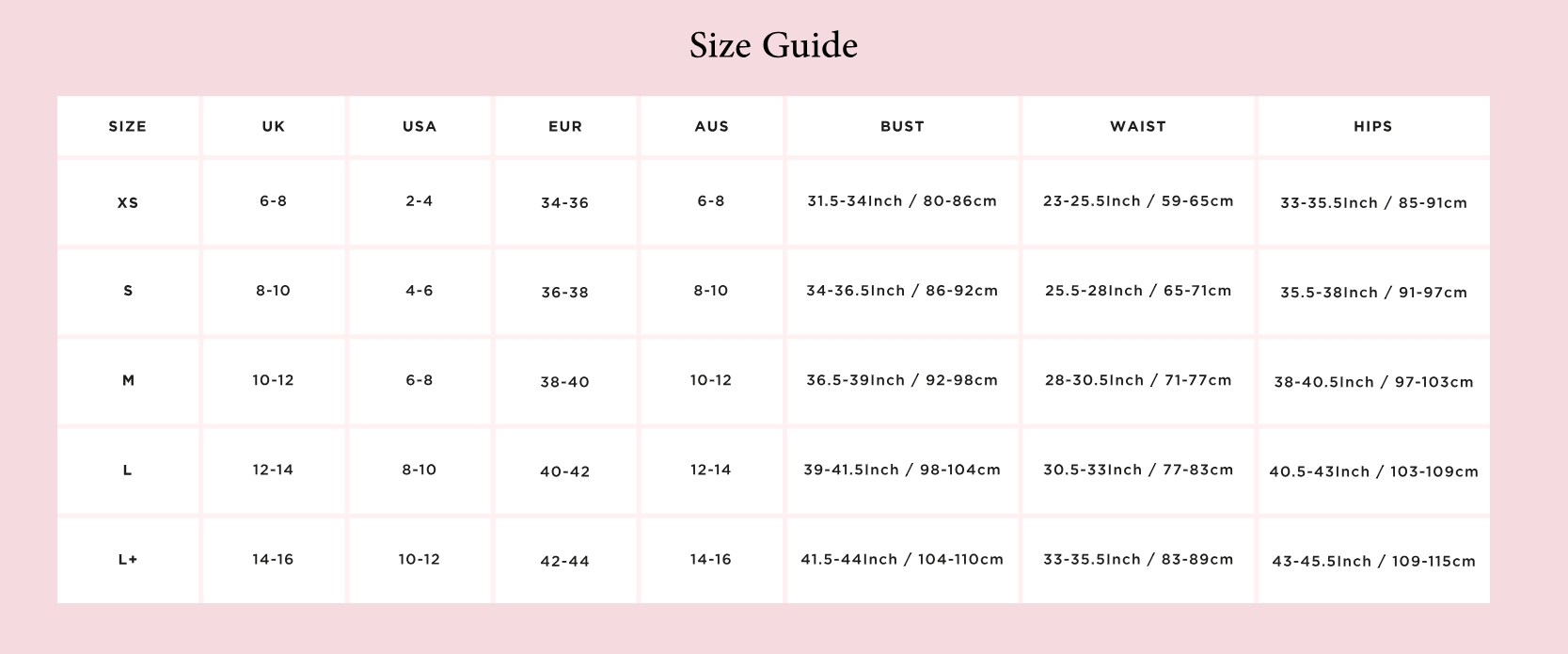This screenshot has width=1568, height=654.
Task: Select the USA column header
Action: coord(420,126)
